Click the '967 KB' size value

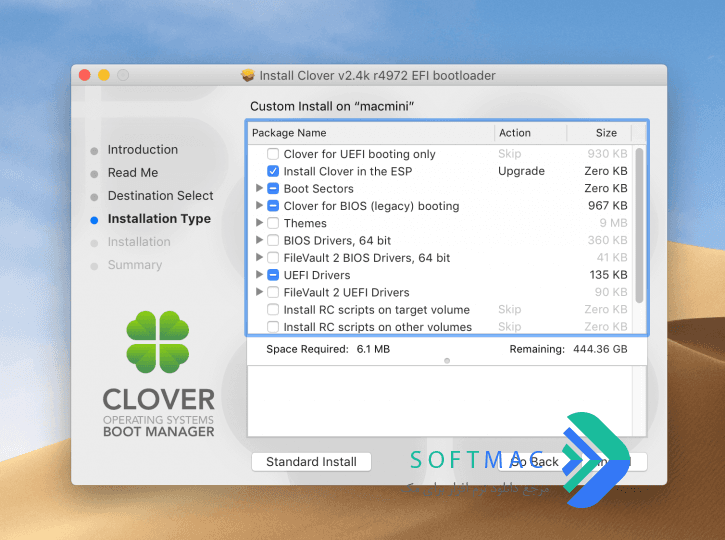pyautogui.click(x=607, y=205)
